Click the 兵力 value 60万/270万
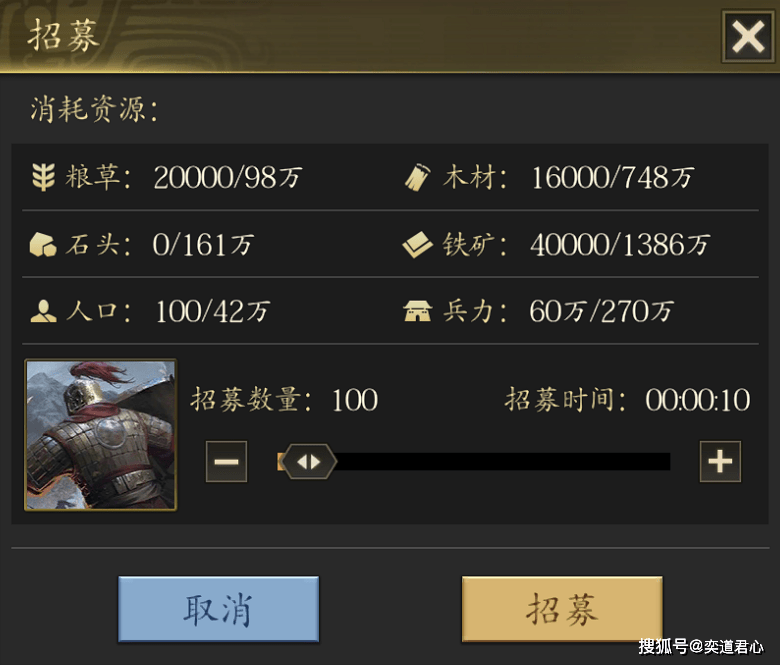Image resolution: width=780 pixels, height=665 pixels. (601, 312)
